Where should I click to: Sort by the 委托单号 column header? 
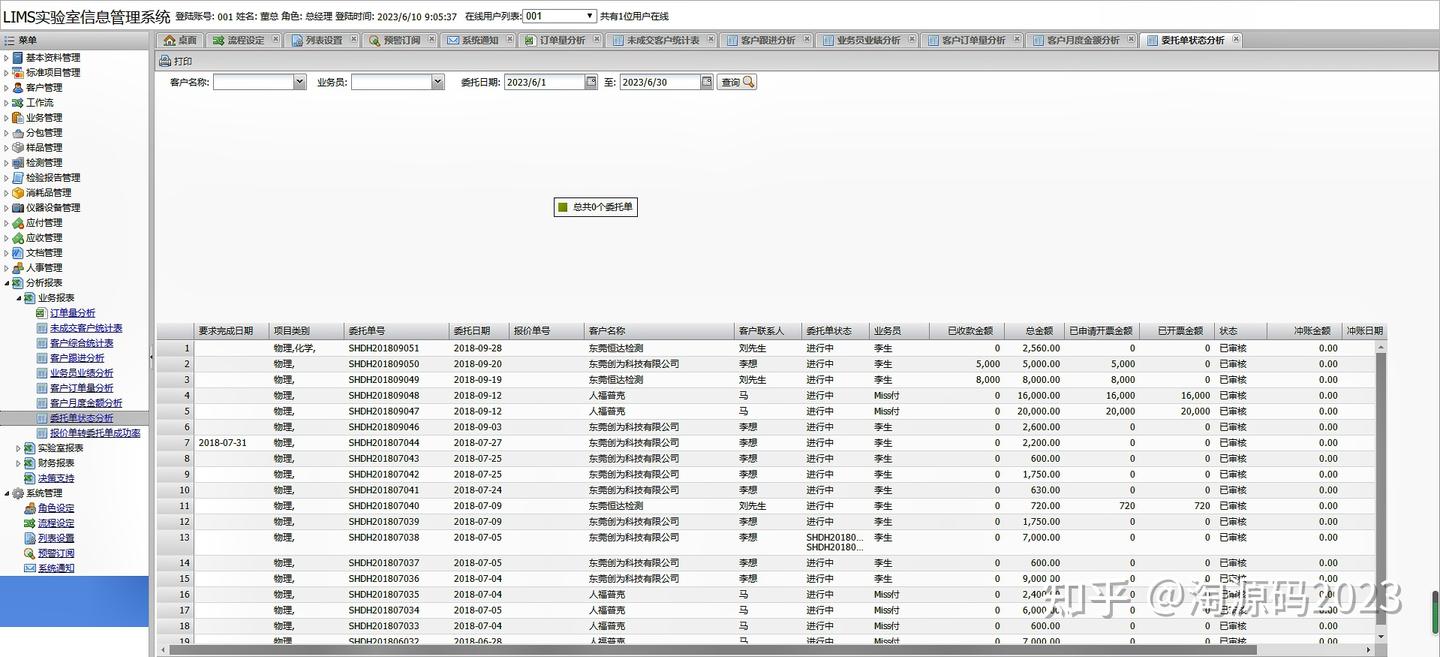tap(396, 331)
